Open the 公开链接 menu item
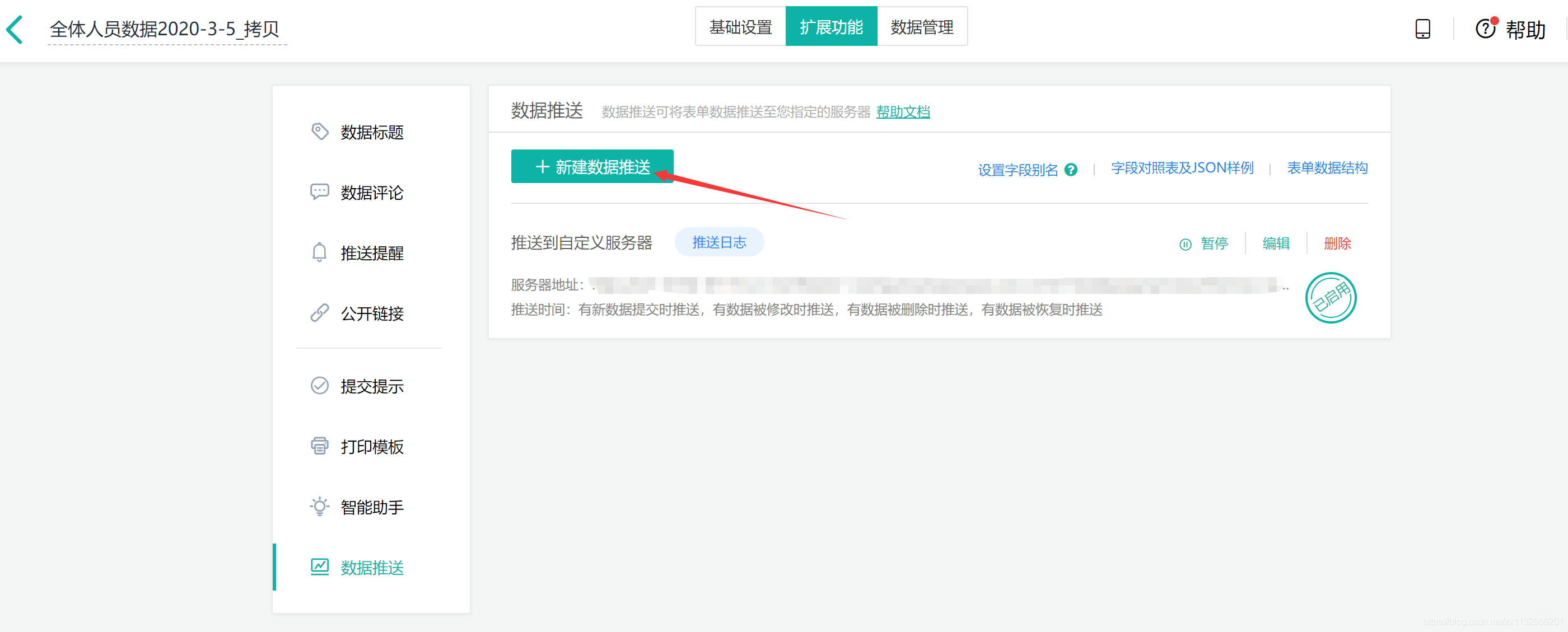Viewport: 1568px width, 632px height. pyautogui.click(x=371, y=313)
